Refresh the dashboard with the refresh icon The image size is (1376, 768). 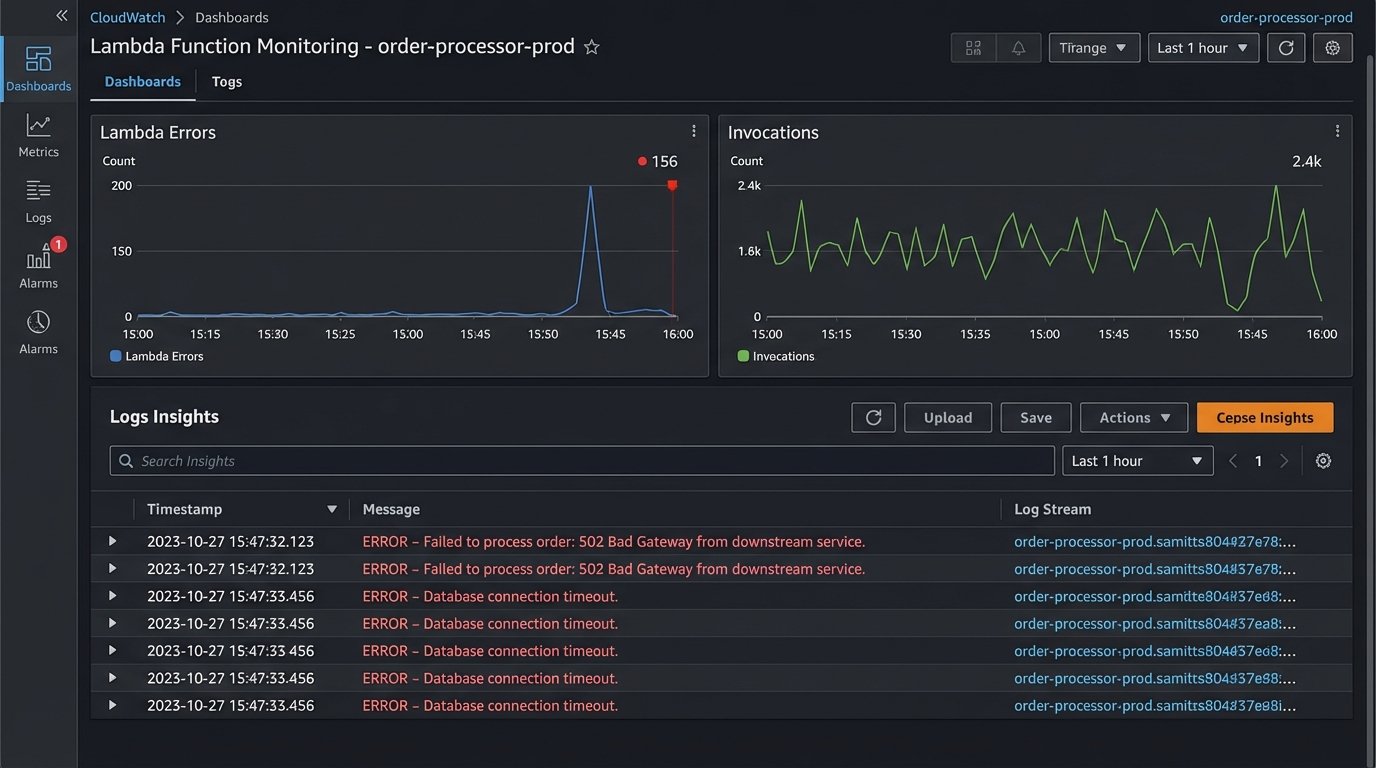1286,47
